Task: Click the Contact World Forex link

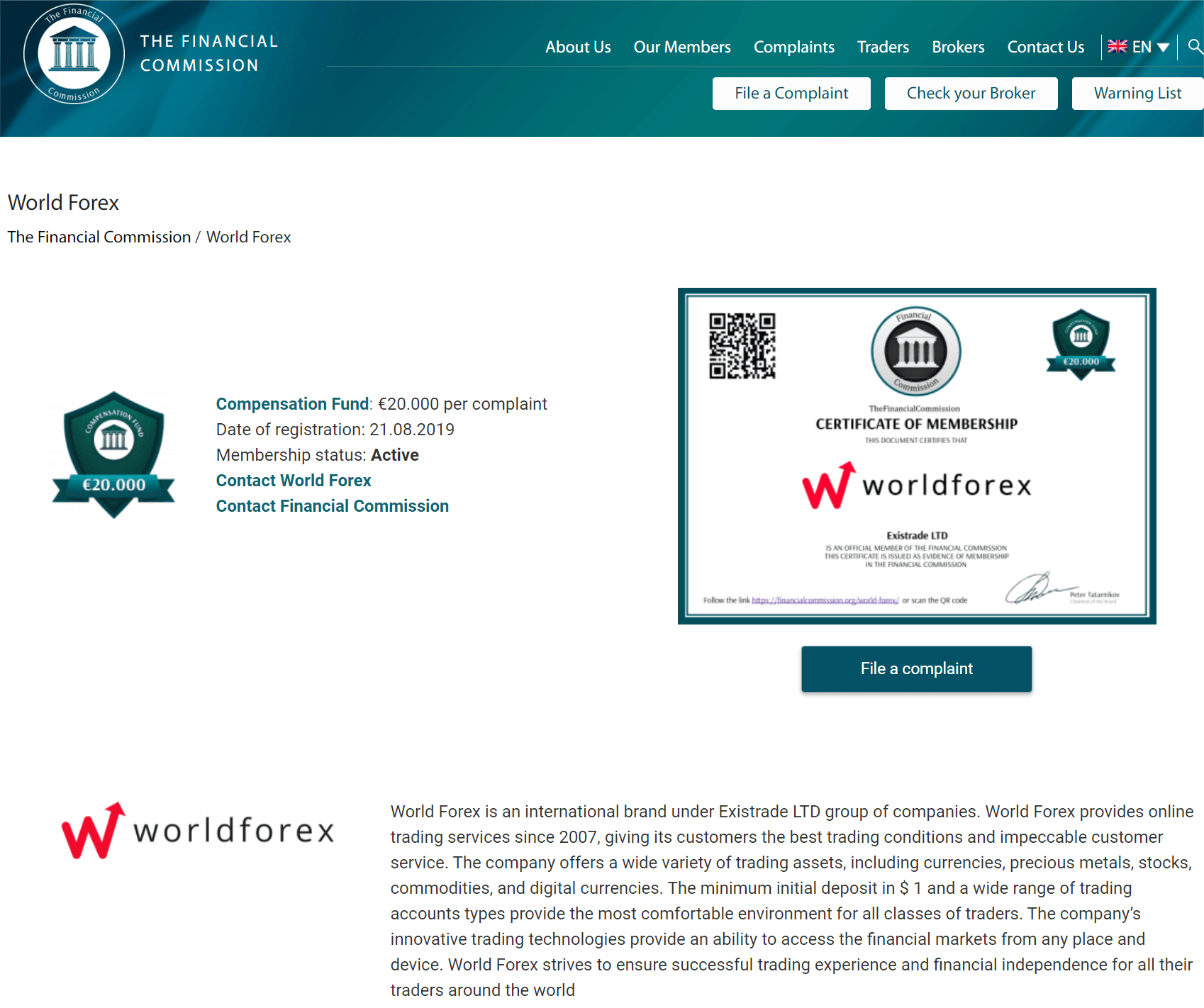Action: point(294,481)
